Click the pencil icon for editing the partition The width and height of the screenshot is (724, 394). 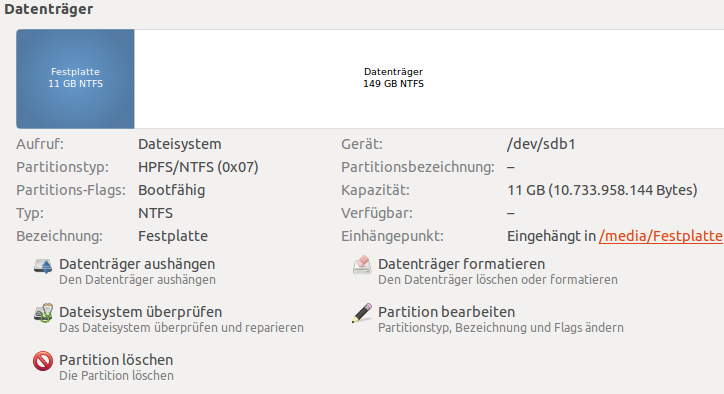[x=362, y=313]
